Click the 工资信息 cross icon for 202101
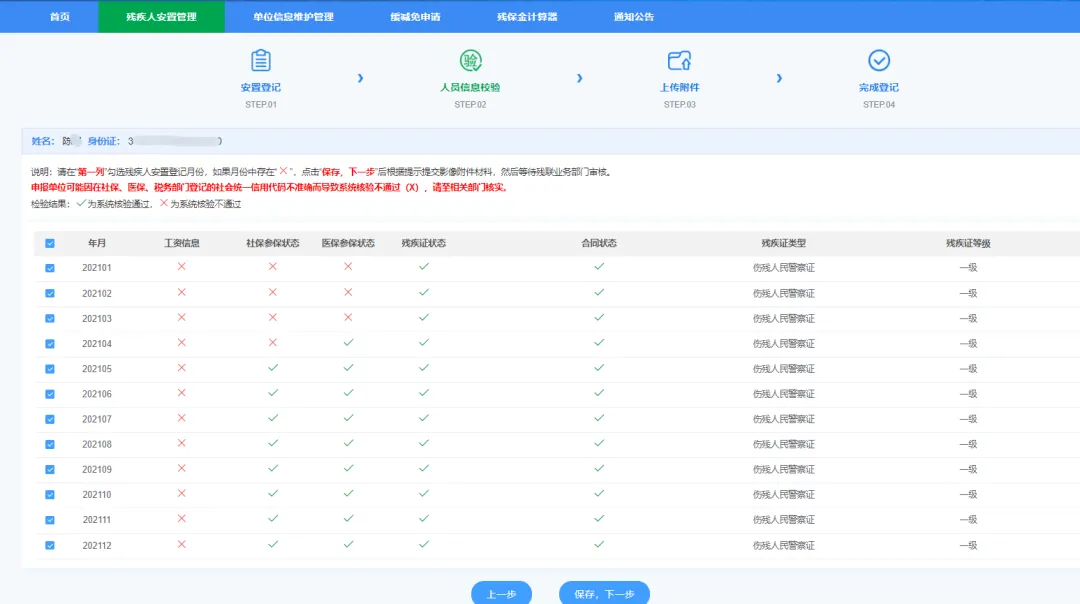Screen dimensions: 1080x604 [182, 267]
